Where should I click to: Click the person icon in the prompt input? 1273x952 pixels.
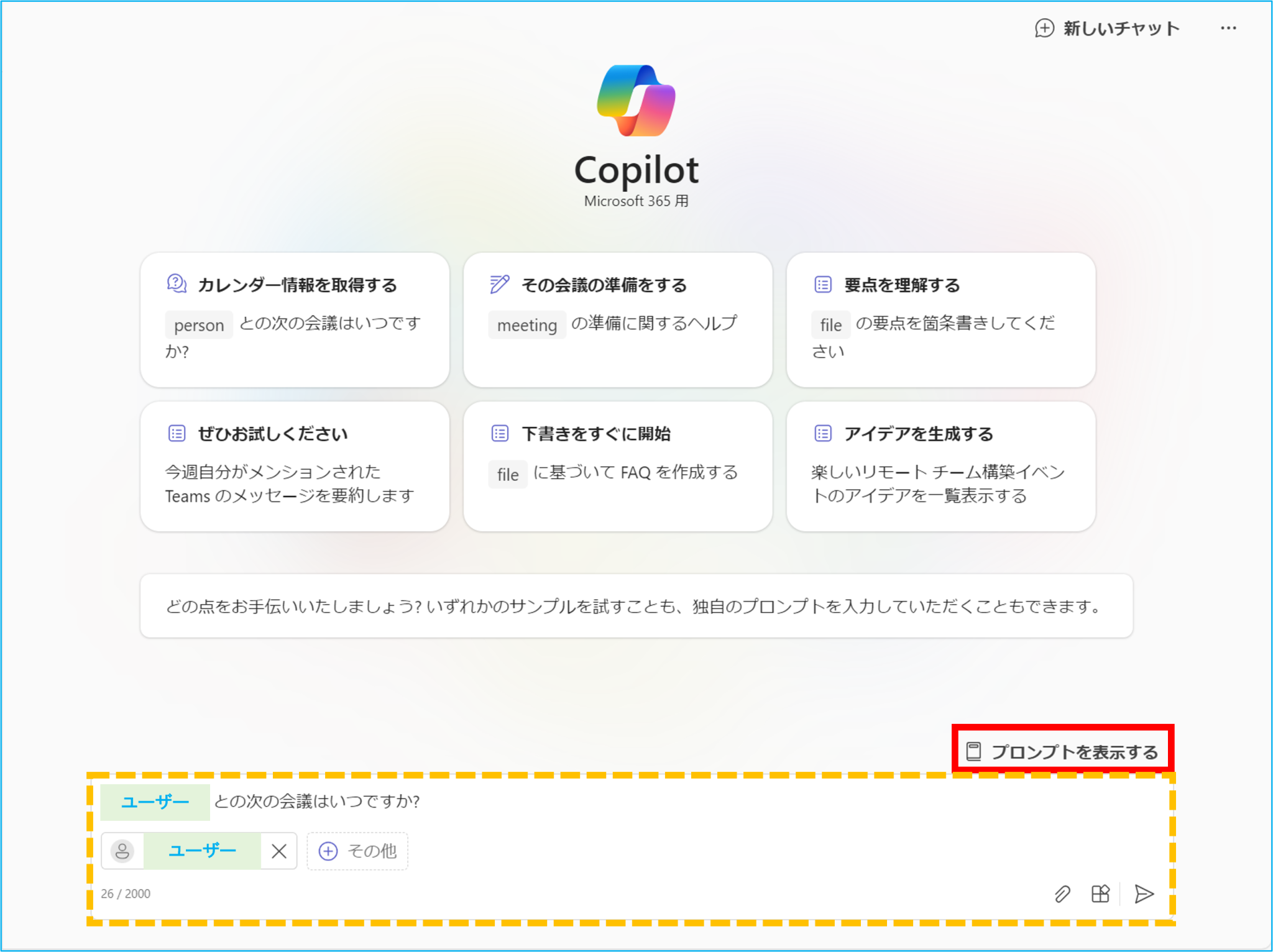tap(122, 851)
